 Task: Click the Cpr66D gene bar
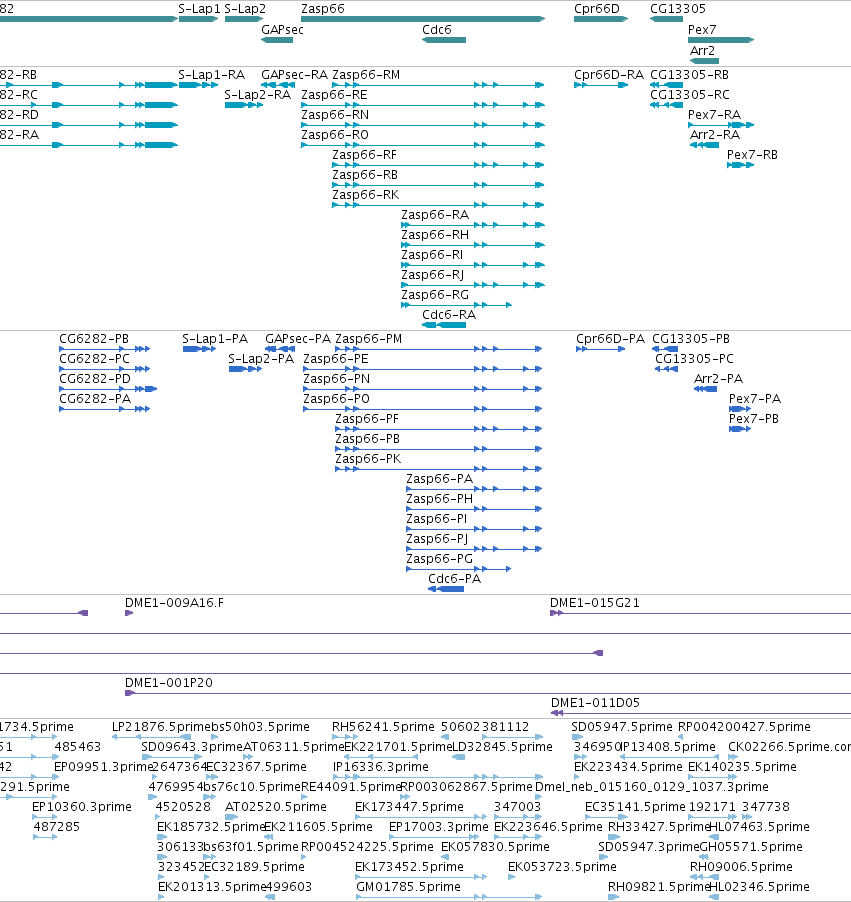coord(601,19)
